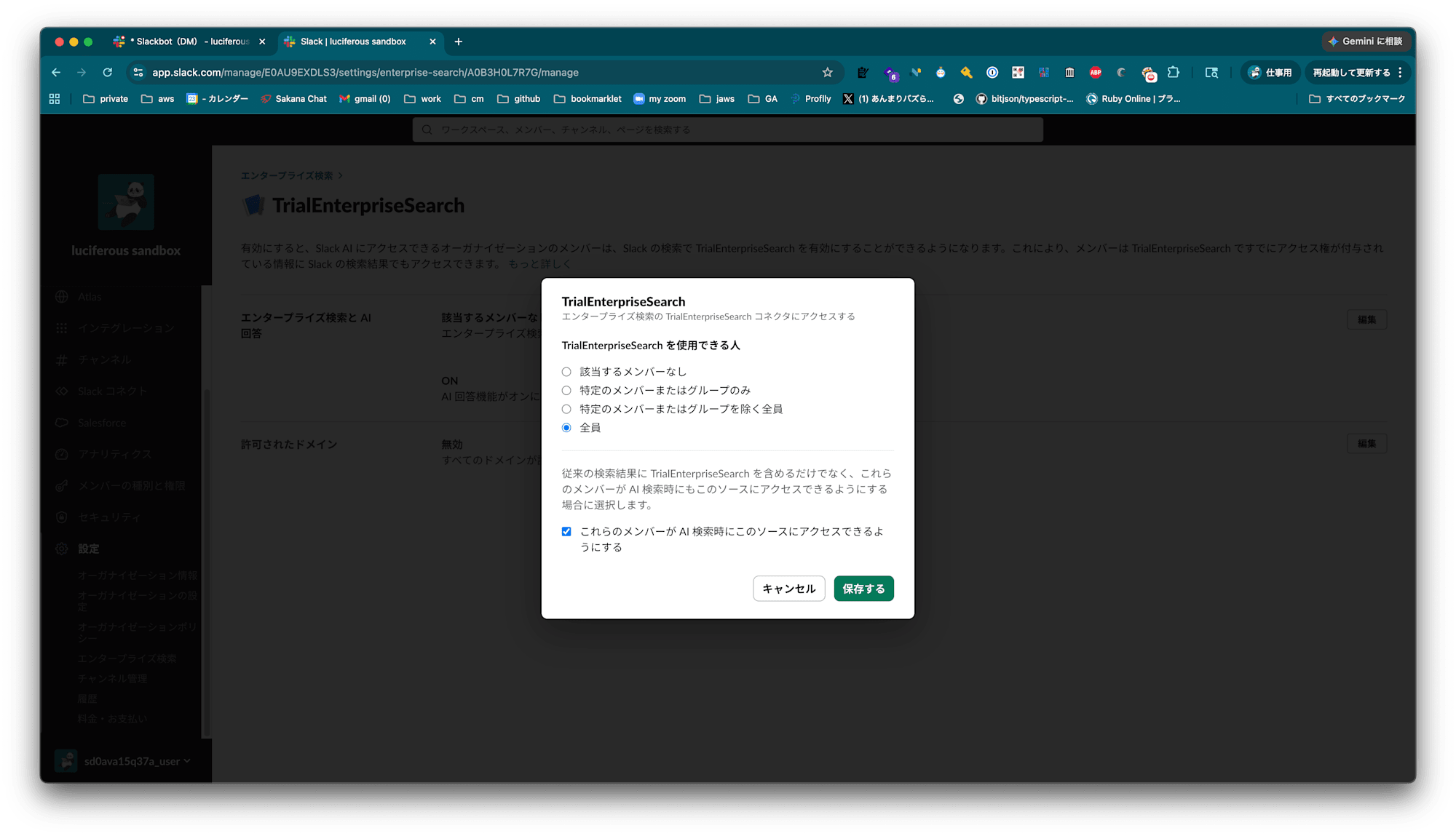
Task: Open the private bookmarks folder
Action: pos(106,99)
